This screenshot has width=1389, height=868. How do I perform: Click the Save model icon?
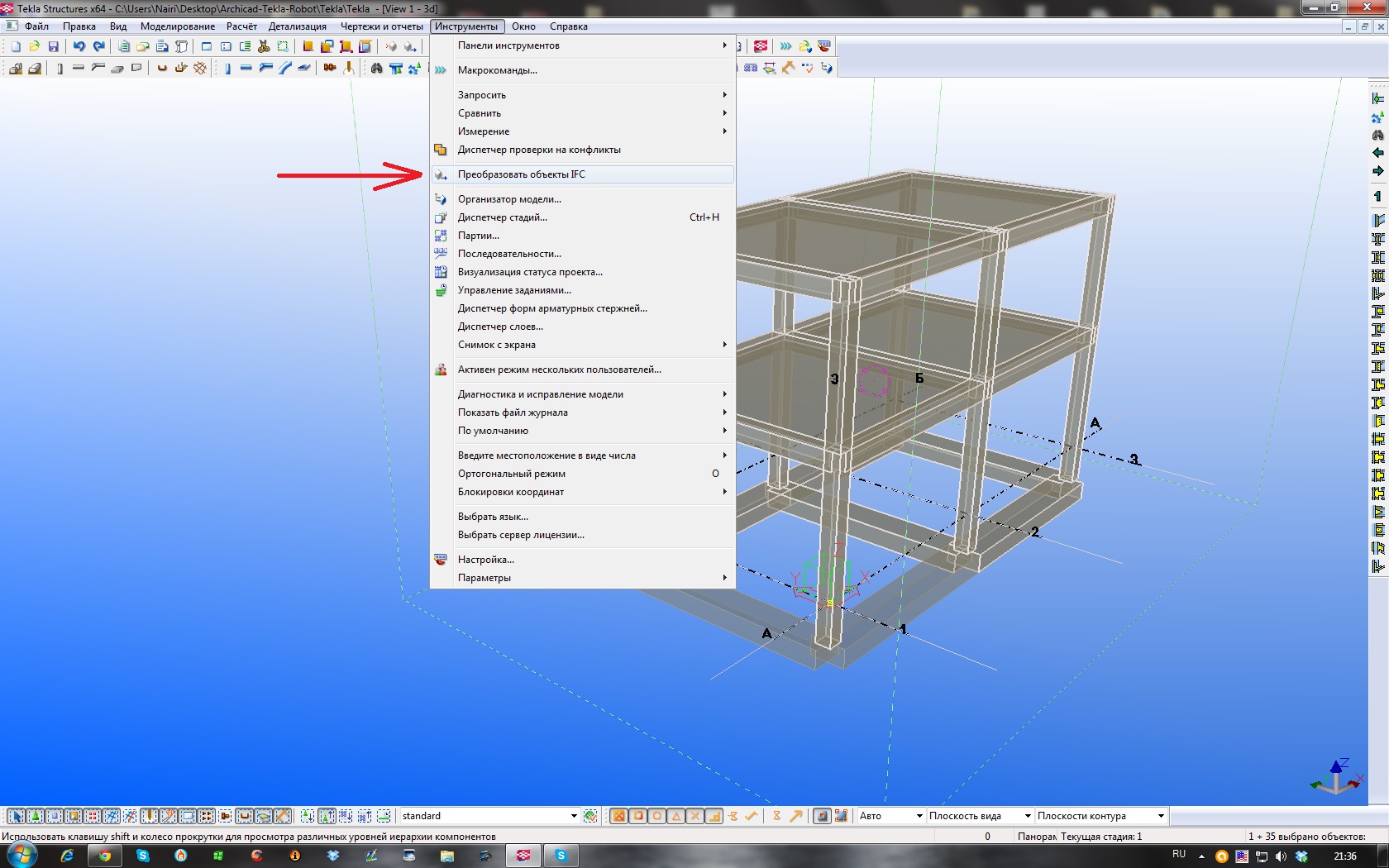pyautogui.click(x=54, y=46)
